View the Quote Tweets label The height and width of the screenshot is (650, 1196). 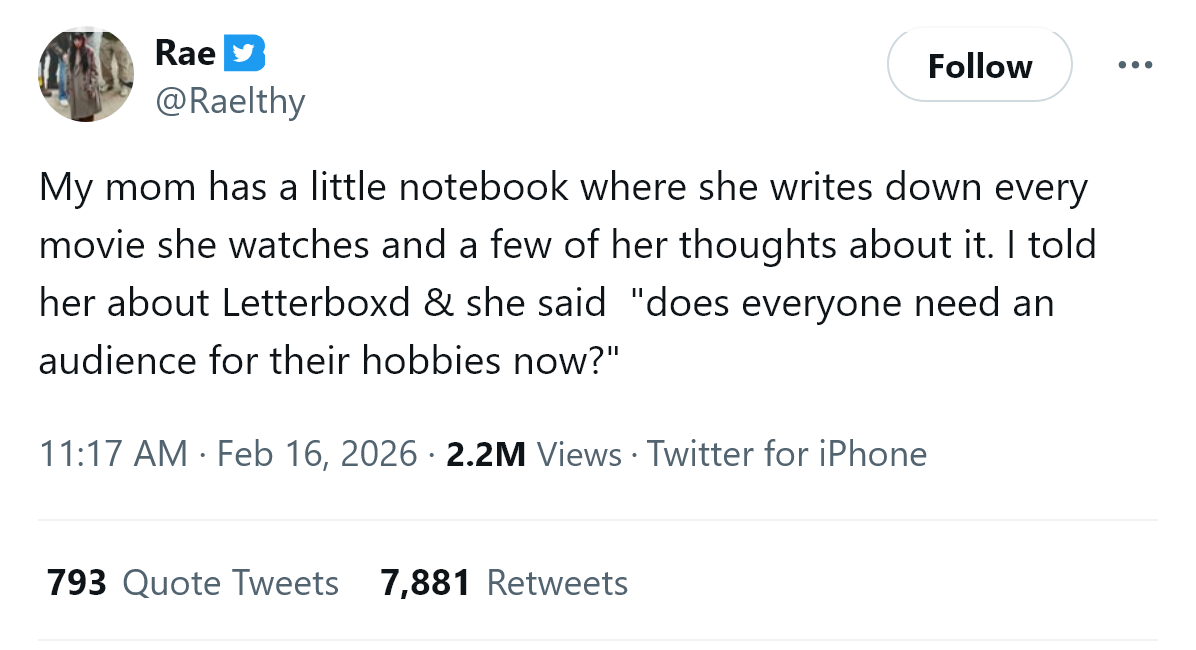[x=230, y=582]
